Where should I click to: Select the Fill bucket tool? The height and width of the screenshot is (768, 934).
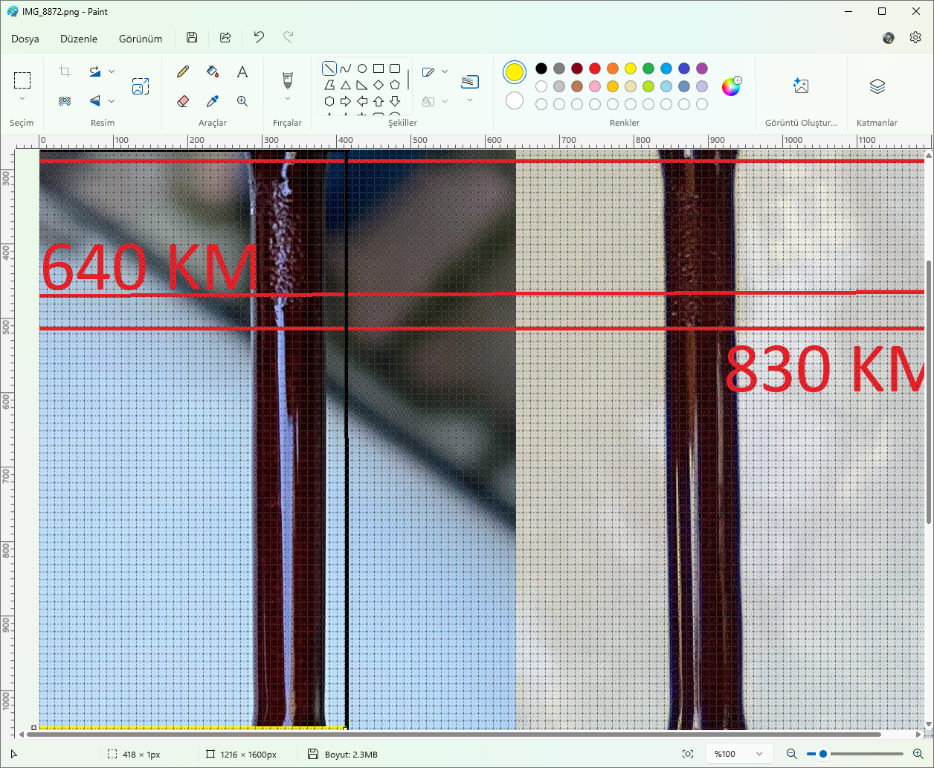213,71
